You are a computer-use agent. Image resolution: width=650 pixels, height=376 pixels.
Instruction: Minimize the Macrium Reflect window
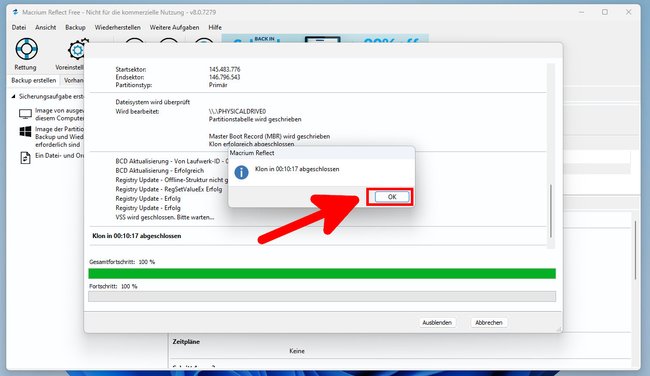(581, 12)
